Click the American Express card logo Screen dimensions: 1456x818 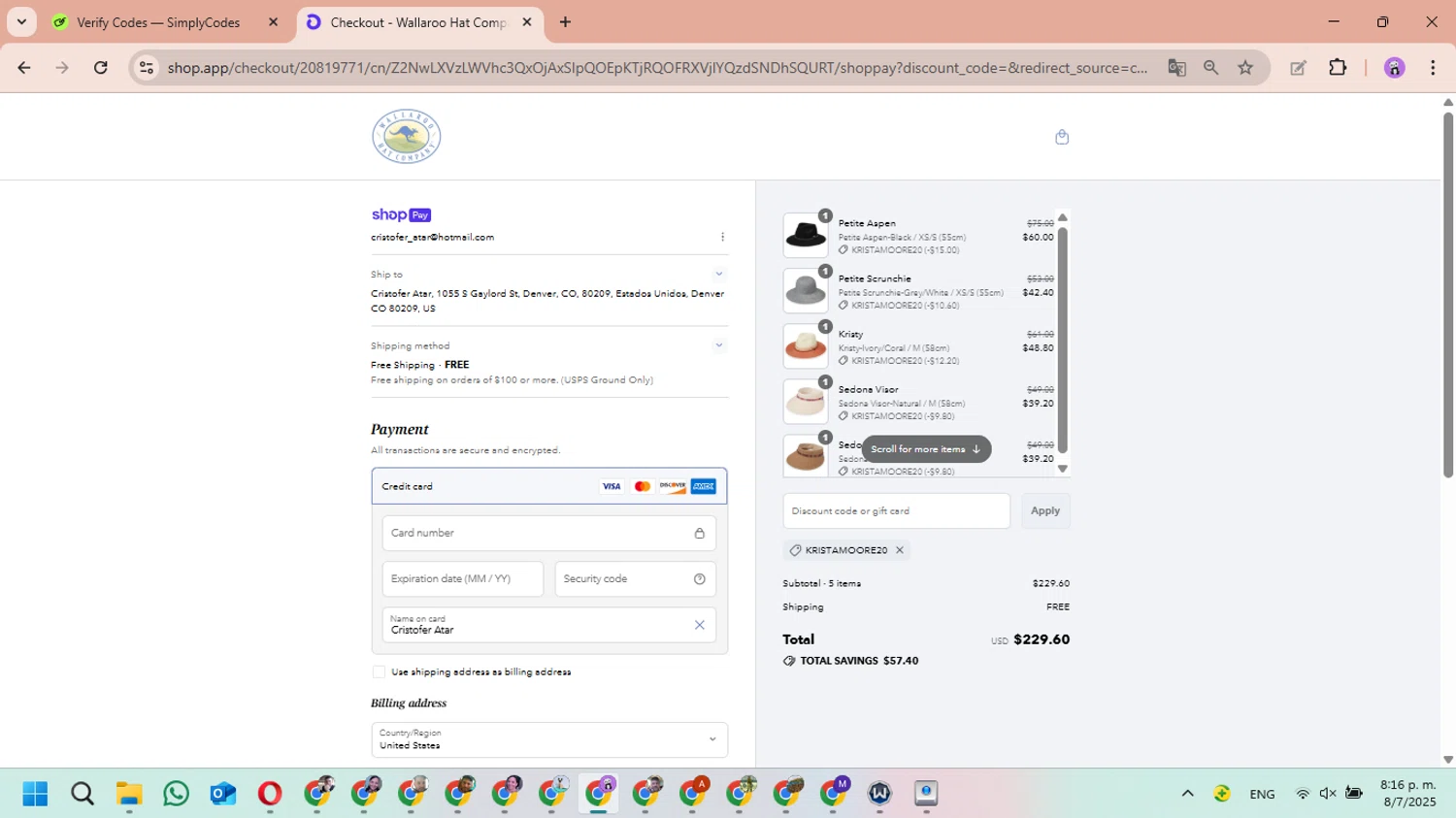[704, 486]
